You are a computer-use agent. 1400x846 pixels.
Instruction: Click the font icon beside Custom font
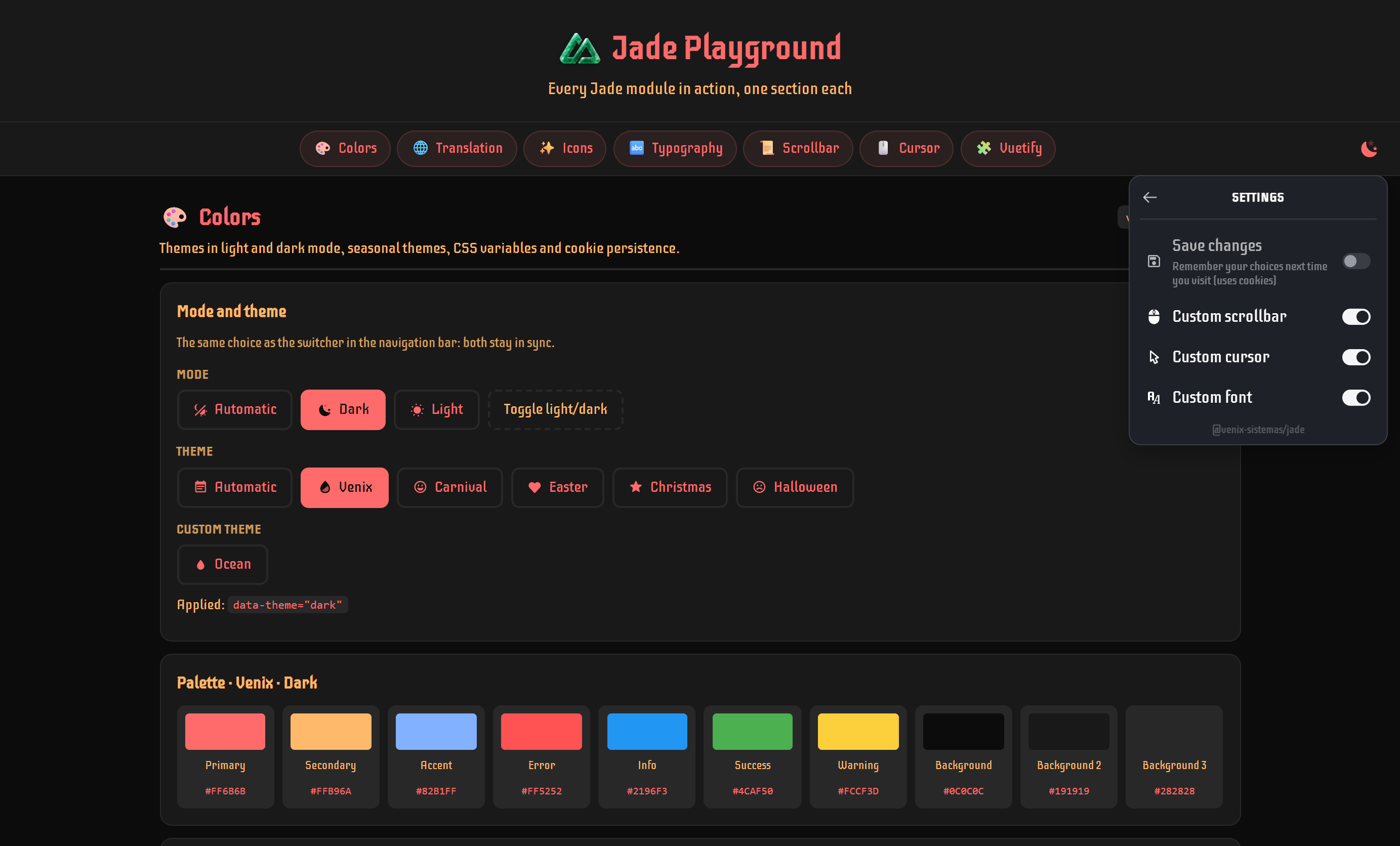pos(1154,398)
